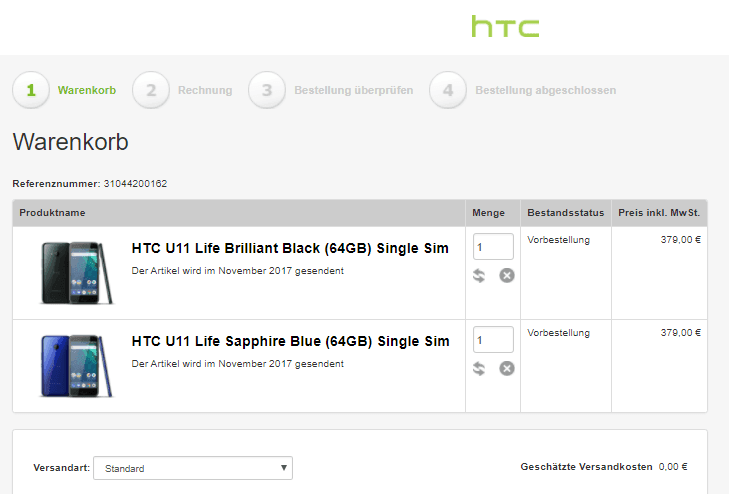This screenshot has width=729, height=494.
Task: Update quantity for Sapphire Blue phone
Action: tap(479, 369)
